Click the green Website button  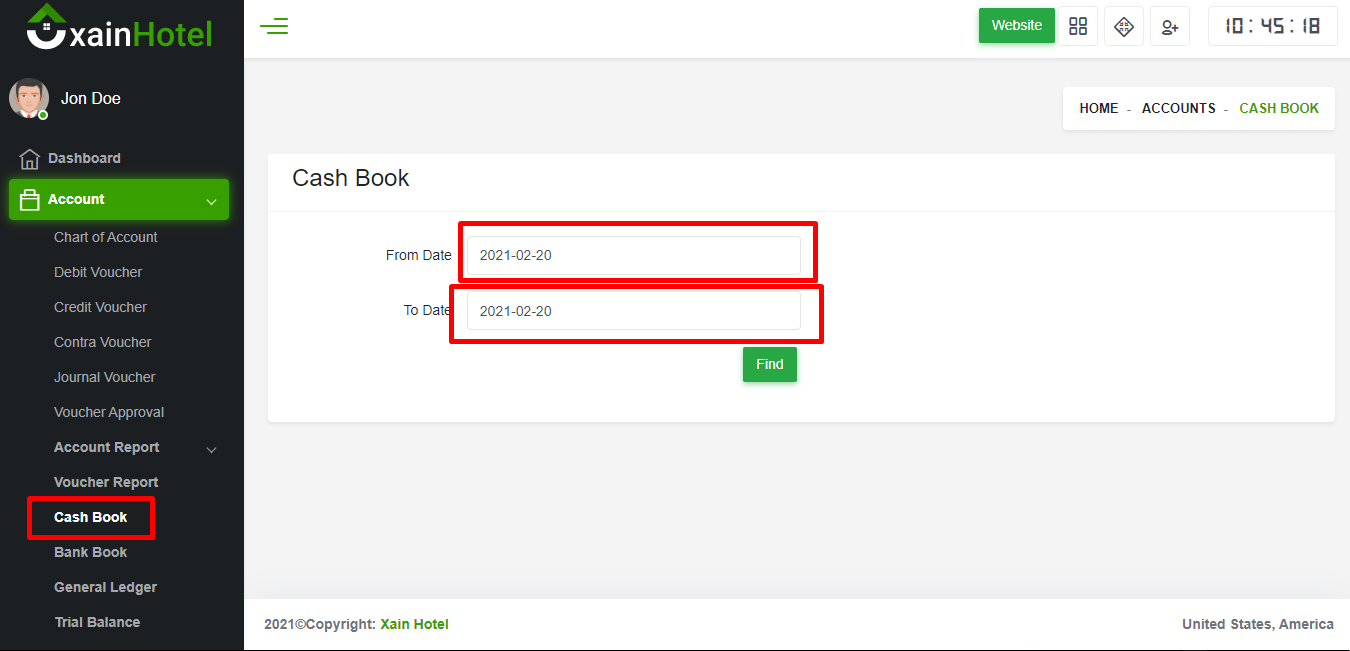coord(1016,26)
